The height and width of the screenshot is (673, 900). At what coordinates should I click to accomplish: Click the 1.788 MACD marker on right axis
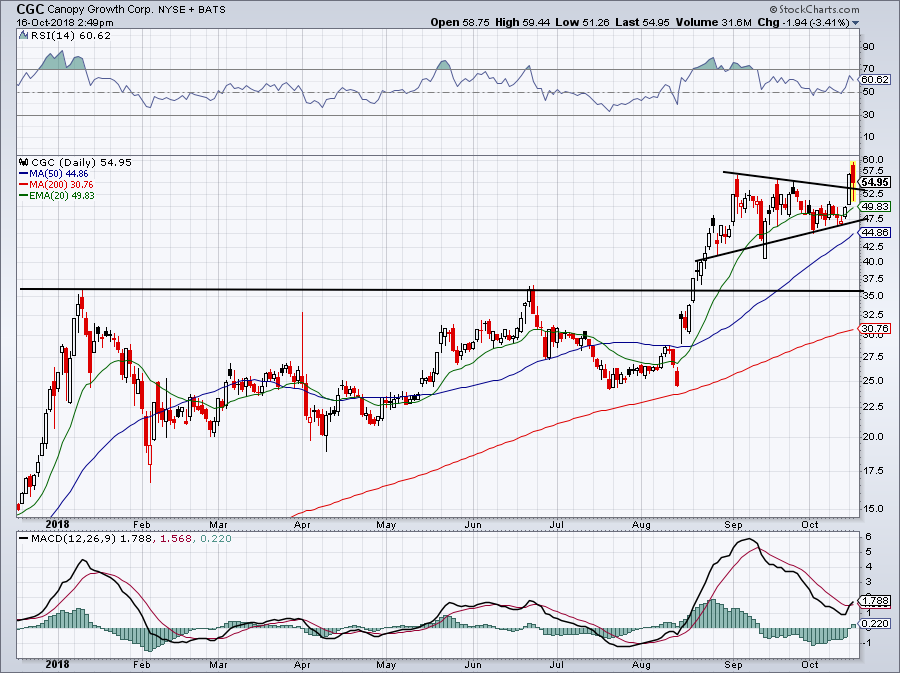coord(875,601)
